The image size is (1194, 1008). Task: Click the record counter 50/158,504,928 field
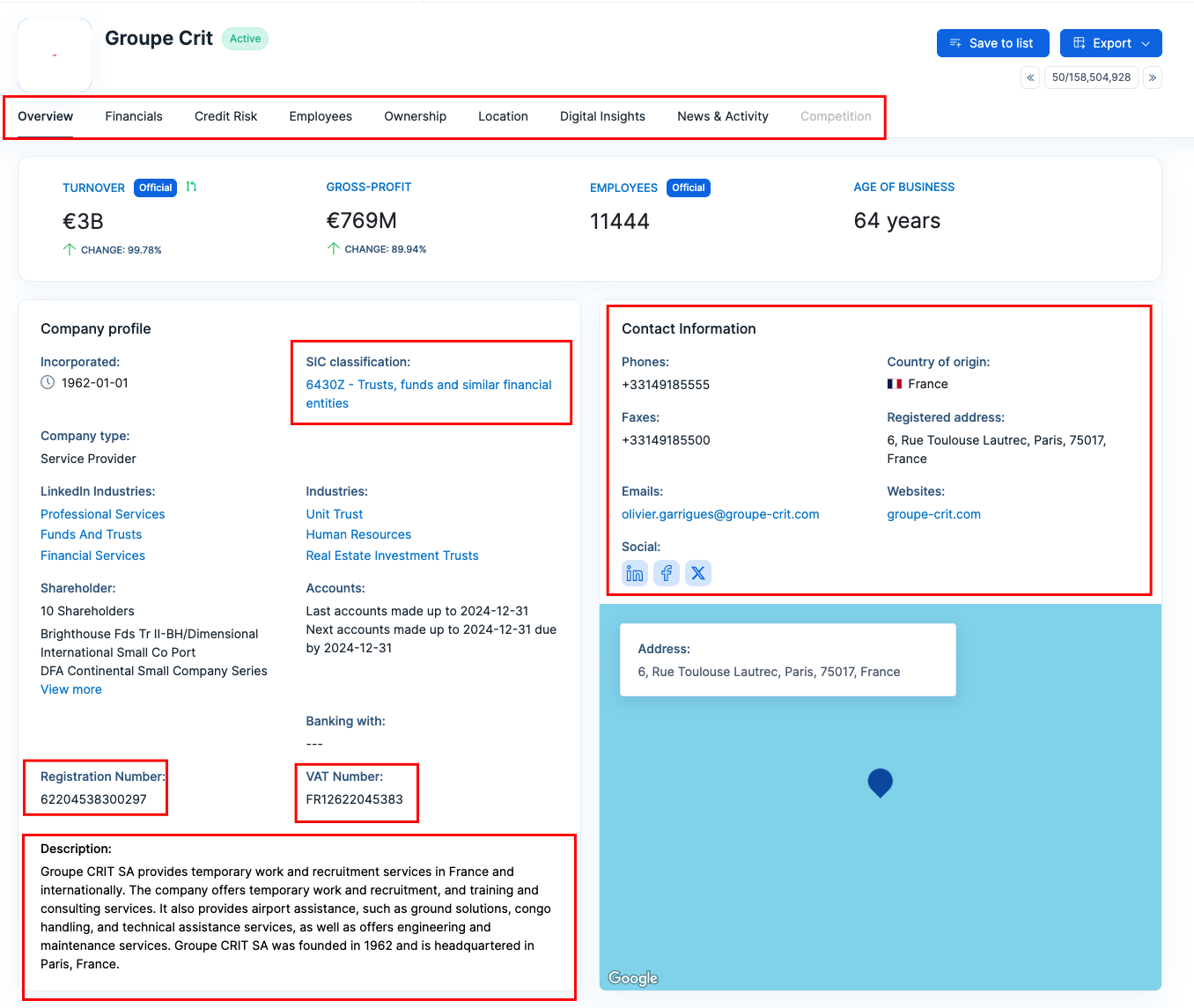(x=1092, y=77)
